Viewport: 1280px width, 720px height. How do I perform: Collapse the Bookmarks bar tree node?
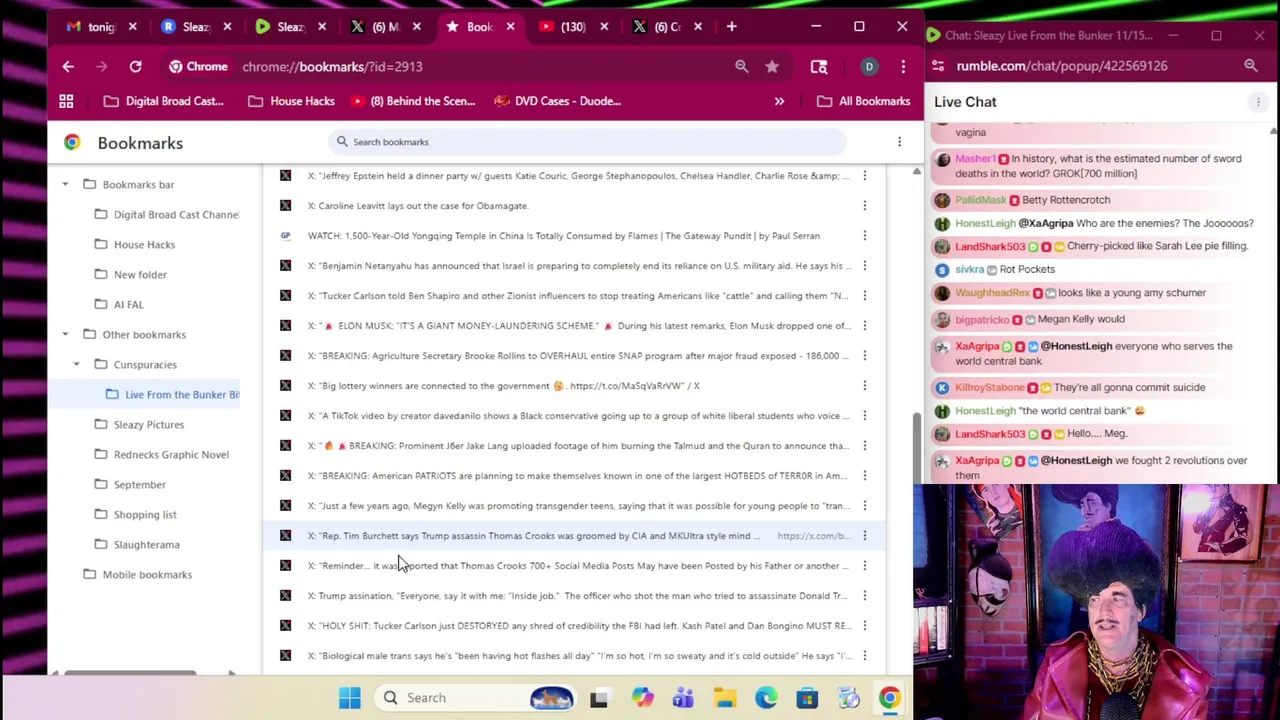[x=65, y=184]
